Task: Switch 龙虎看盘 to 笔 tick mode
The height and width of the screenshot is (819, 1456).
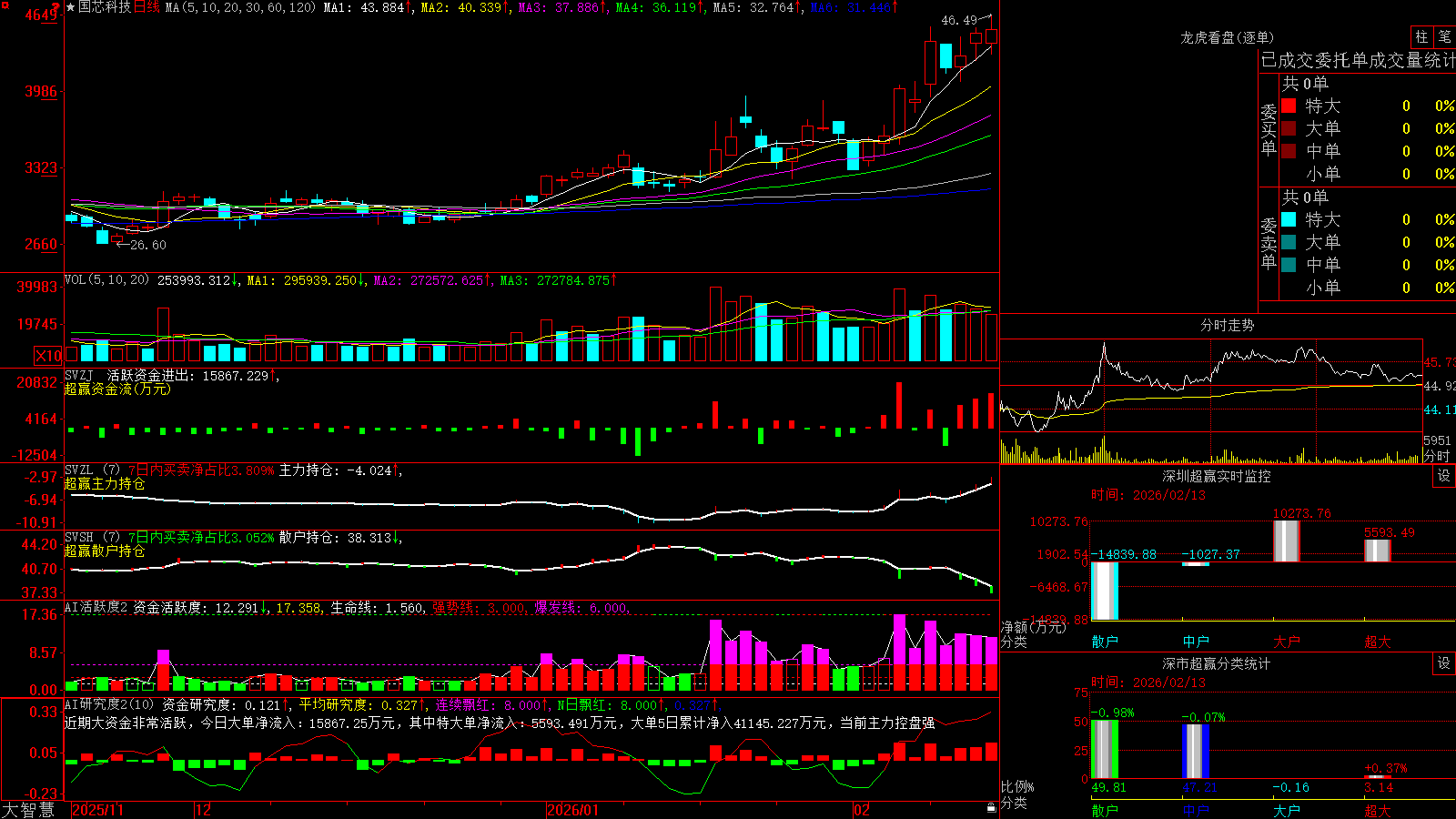Action: point(1445,37)
